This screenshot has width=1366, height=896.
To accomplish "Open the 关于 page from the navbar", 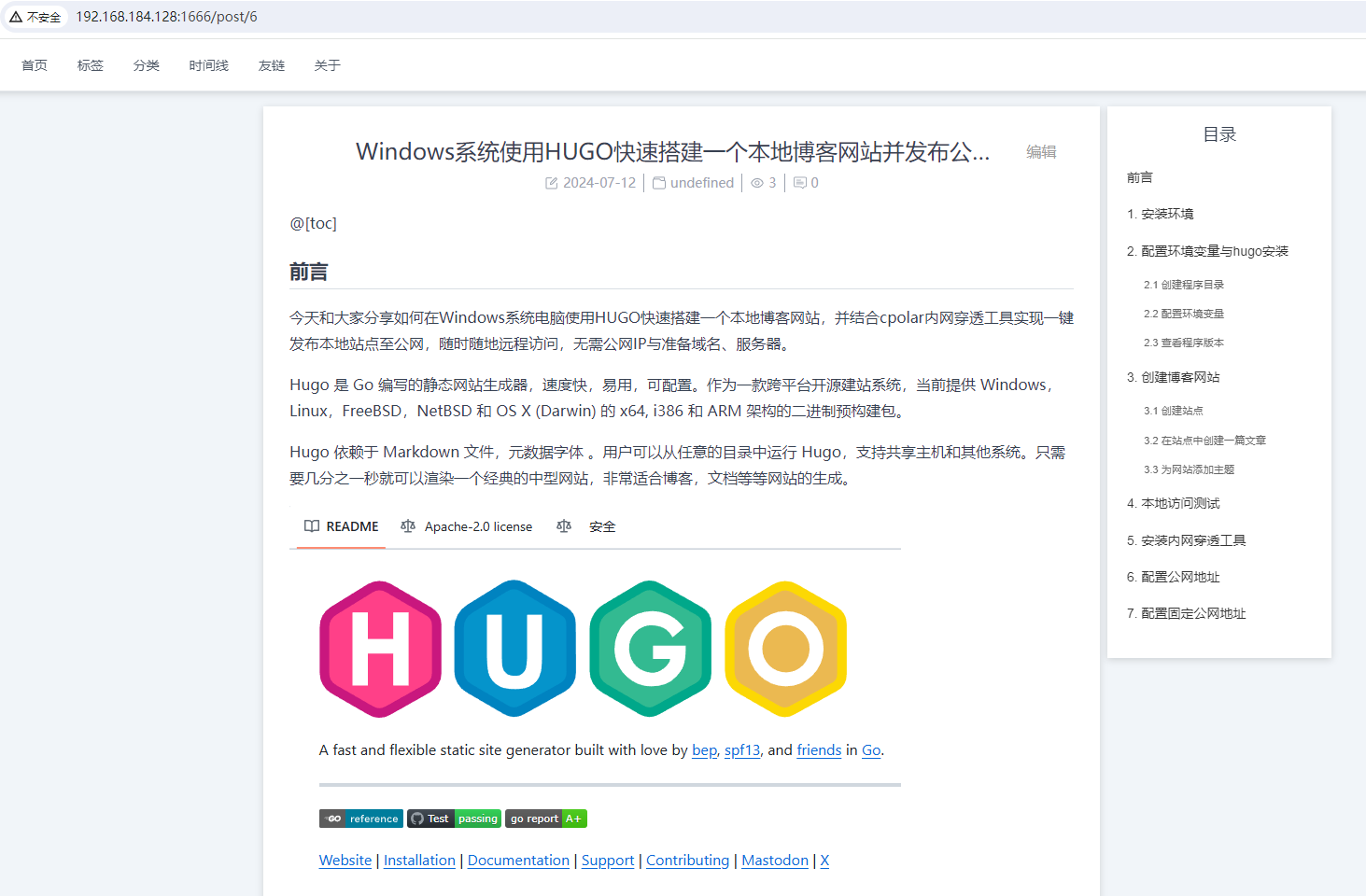I will coord(327,64).
